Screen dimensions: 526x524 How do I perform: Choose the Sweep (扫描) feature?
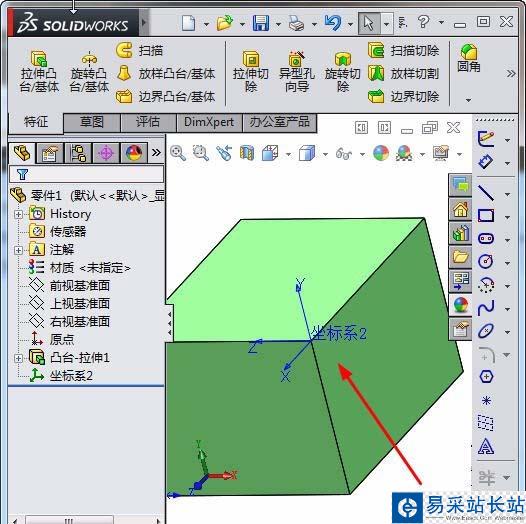tap(140, 51)
